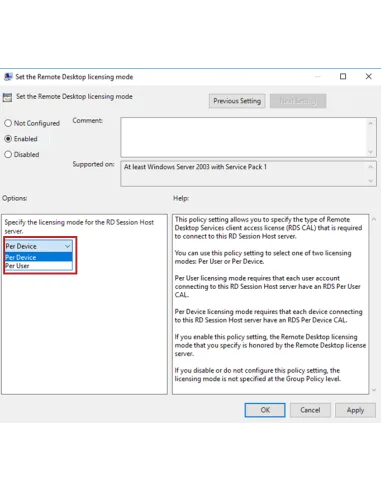Click help paragraph starting 'Per Device licensing mode'

pos(269,316)
